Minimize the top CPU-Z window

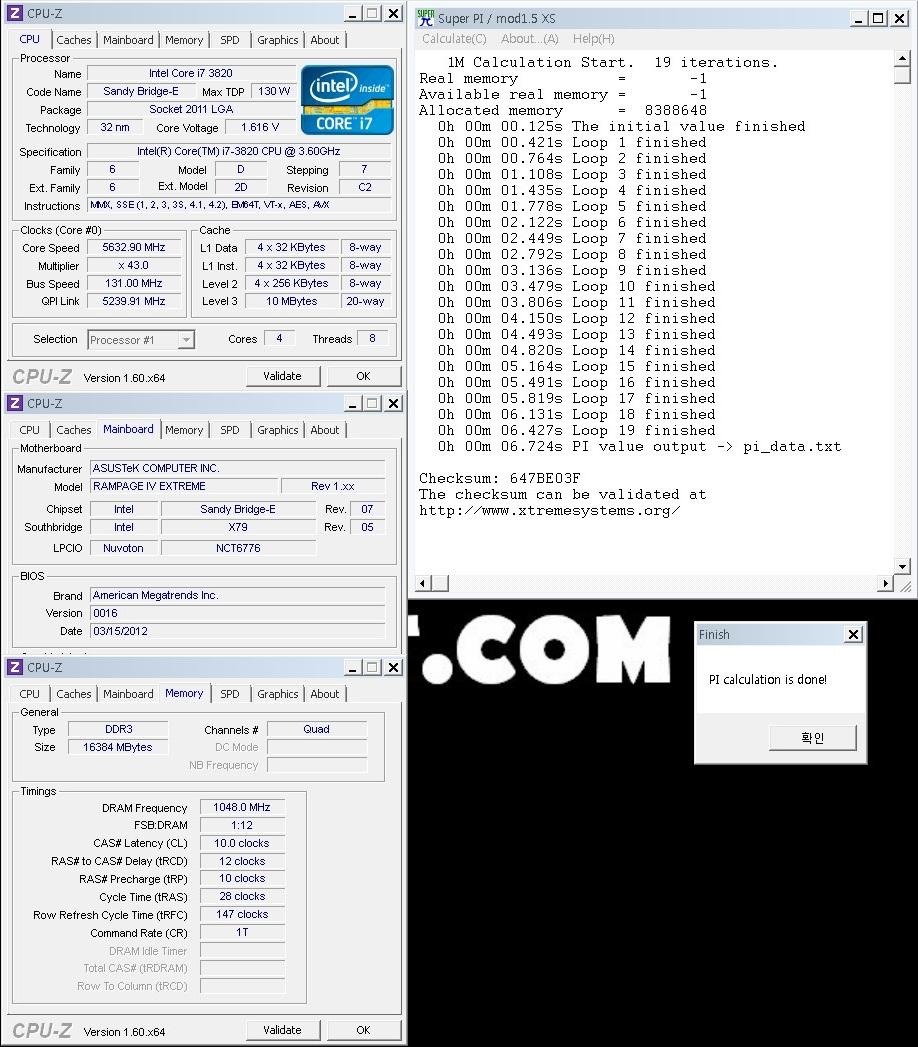pos(354,13)
